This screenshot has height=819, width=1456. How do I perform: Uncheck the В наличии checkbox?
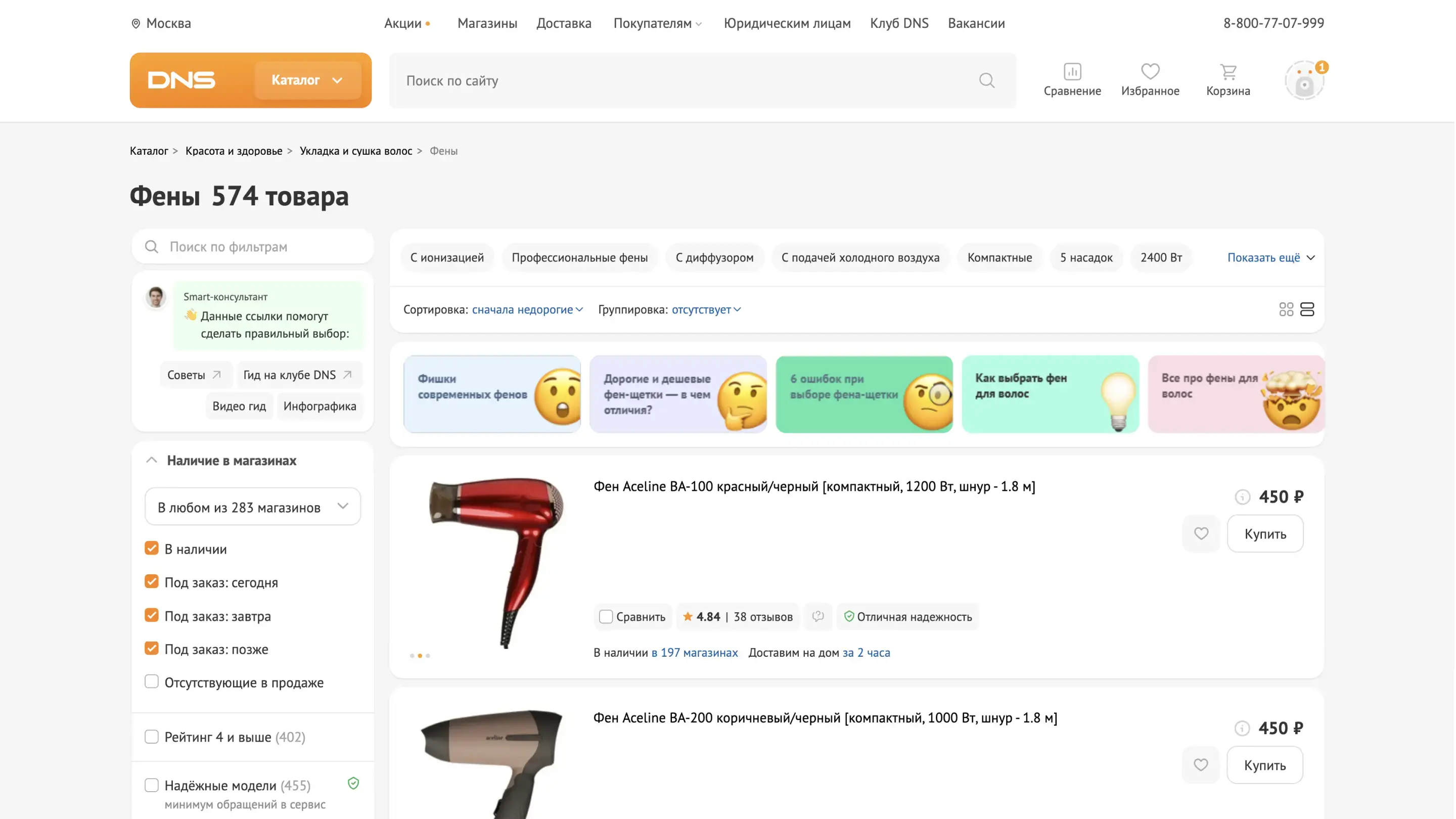152,548
